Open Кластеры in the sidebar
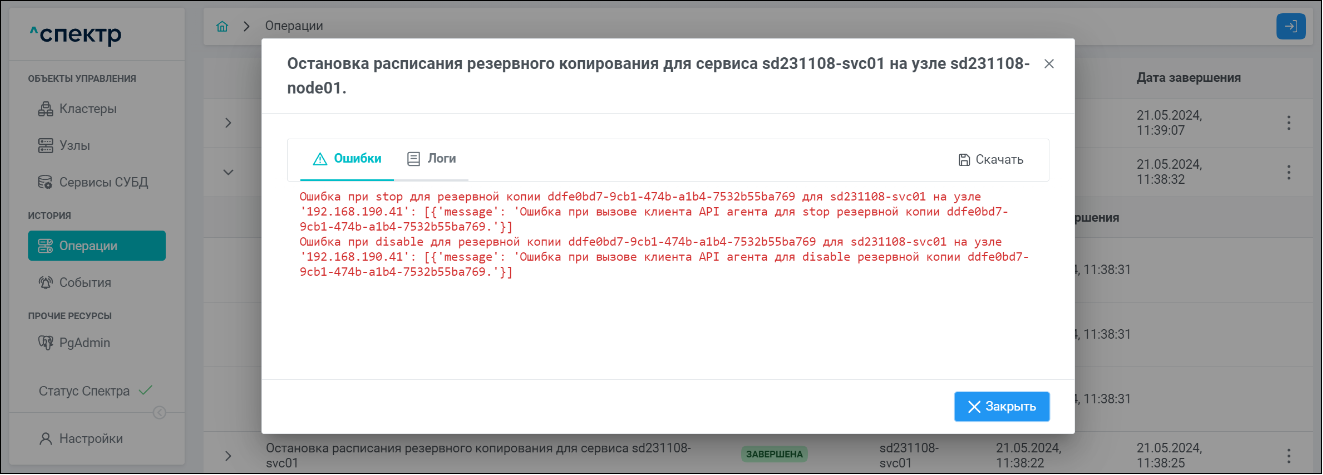Viewport: 1323px width, 475px height. (x=87, y=108)
